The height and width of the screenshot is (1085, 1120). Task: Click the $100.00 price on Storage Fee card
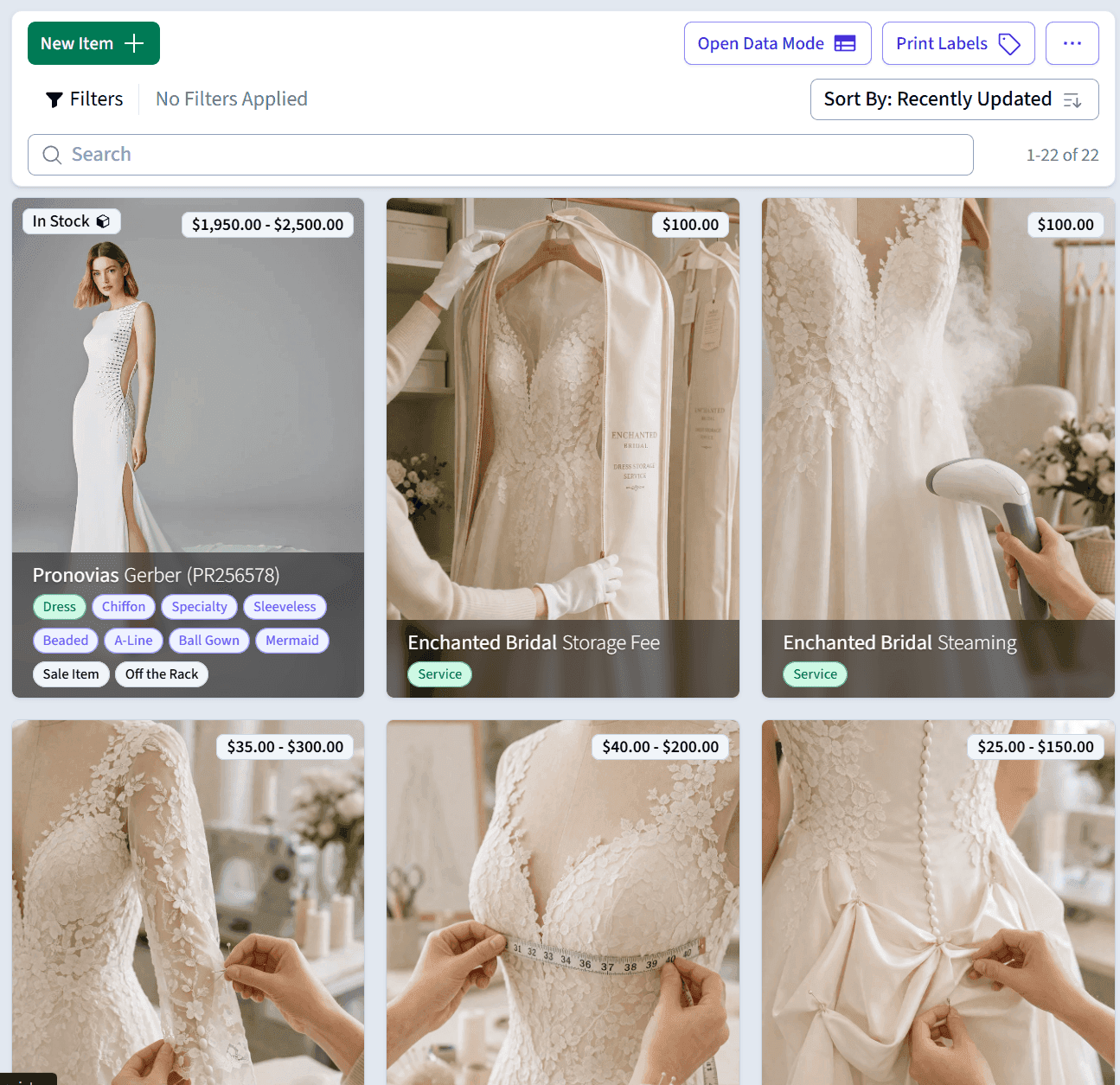(690, 225)
